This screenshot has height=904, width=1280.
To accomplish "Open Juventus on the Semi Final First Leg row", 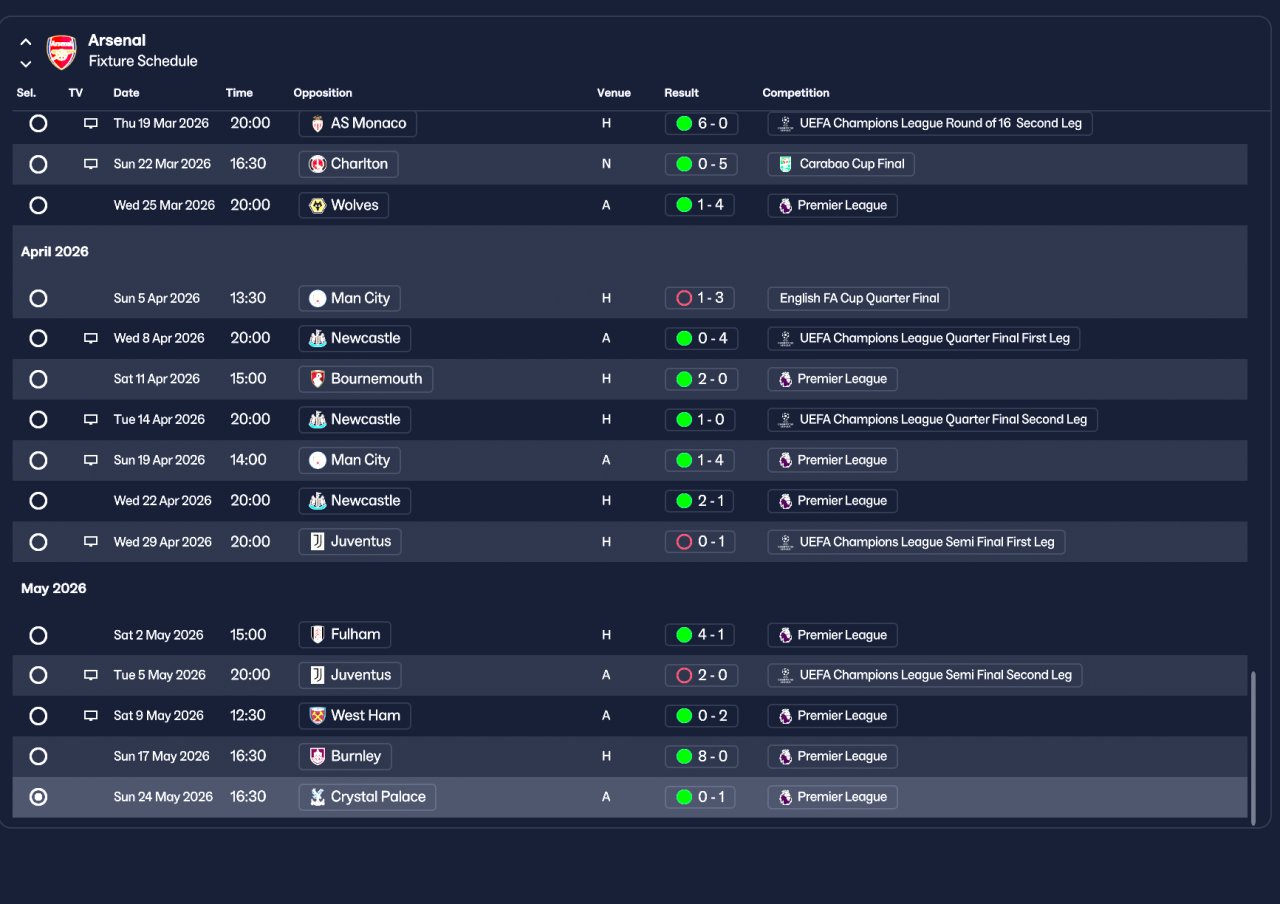I will pyautogui.click(x=350, y=542).
